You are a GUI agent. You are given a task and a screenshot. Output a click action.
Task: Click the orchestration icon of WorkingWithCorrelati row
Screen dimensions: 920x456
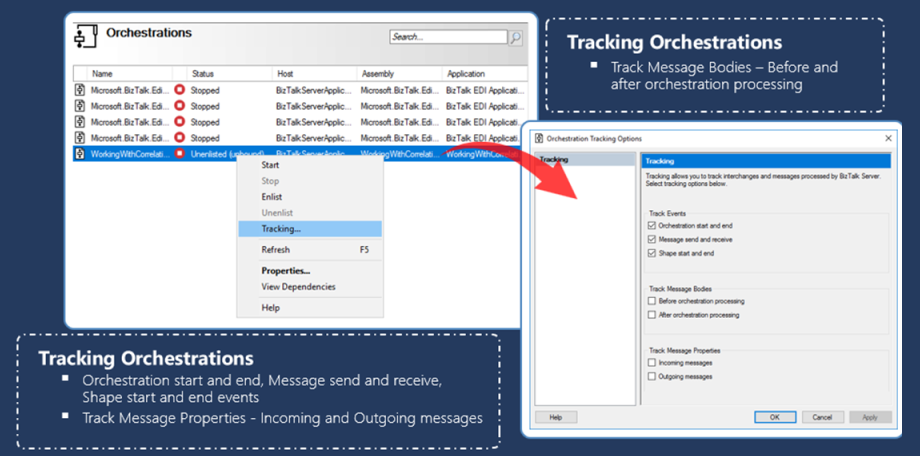(79, 154)
